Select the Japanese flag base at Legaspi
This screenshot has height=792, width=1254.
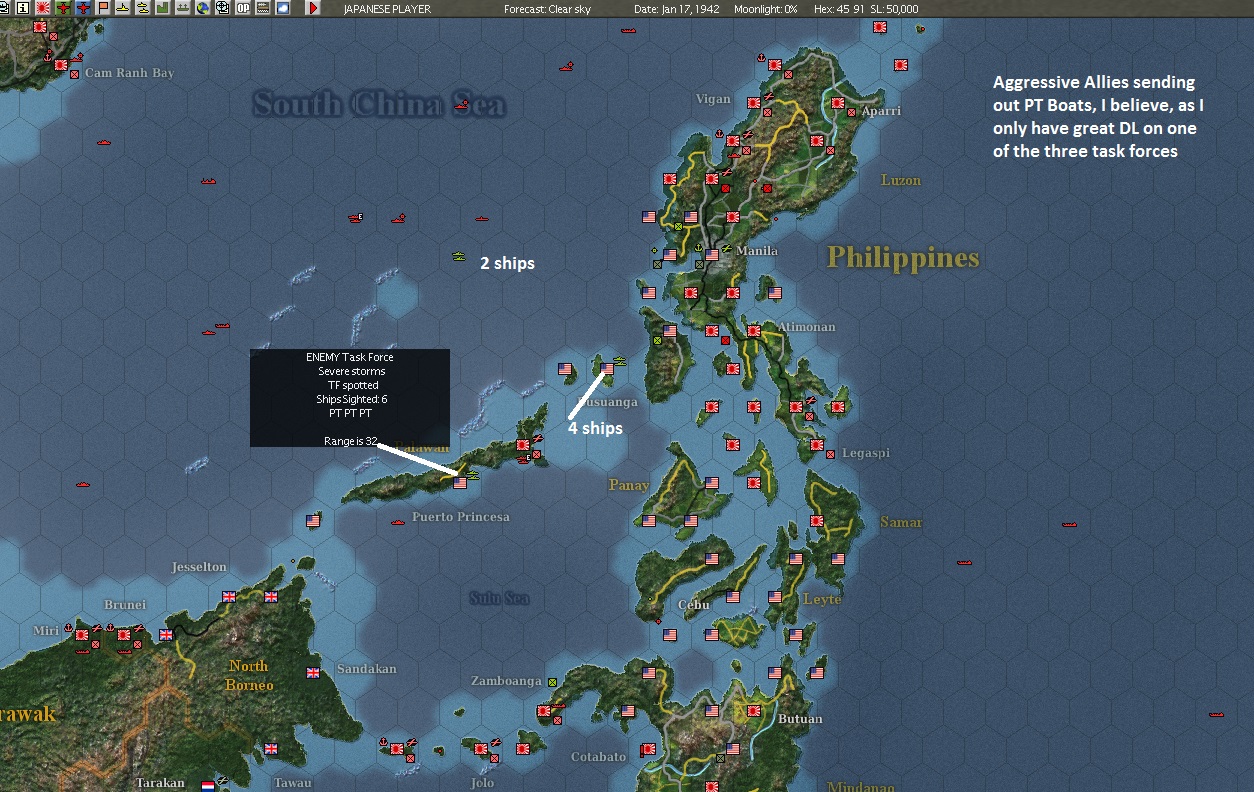pos(816,444)
